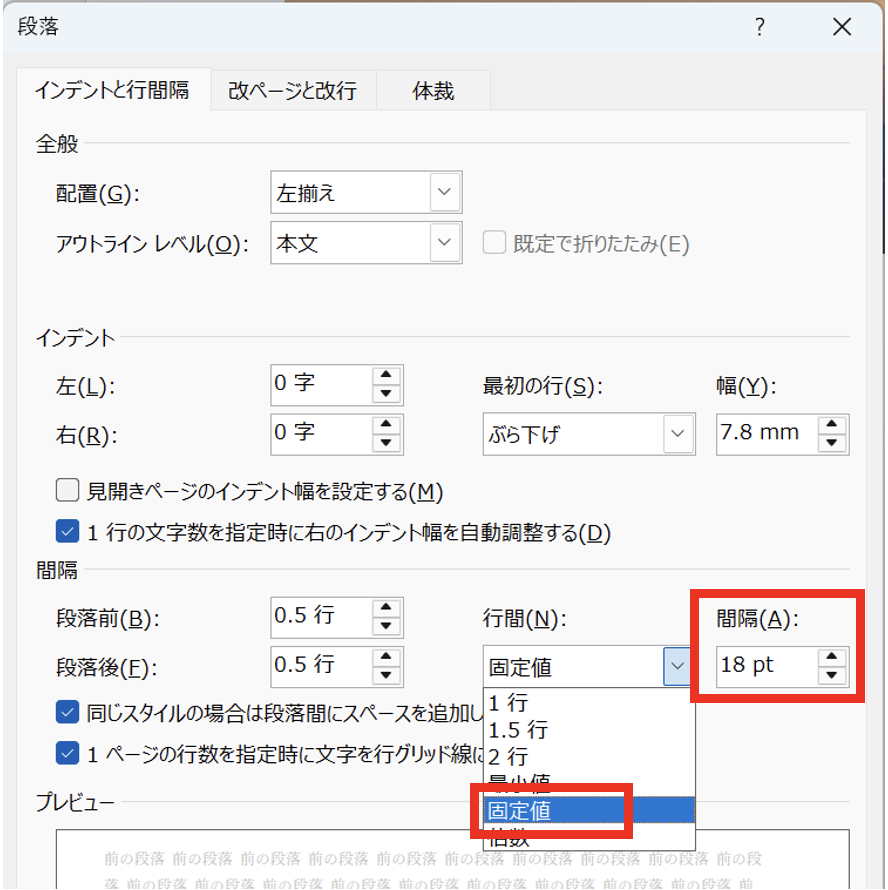
Task: Open the 最初の行 ぶら下げ dropdown
Action: (x=679, y=434)
